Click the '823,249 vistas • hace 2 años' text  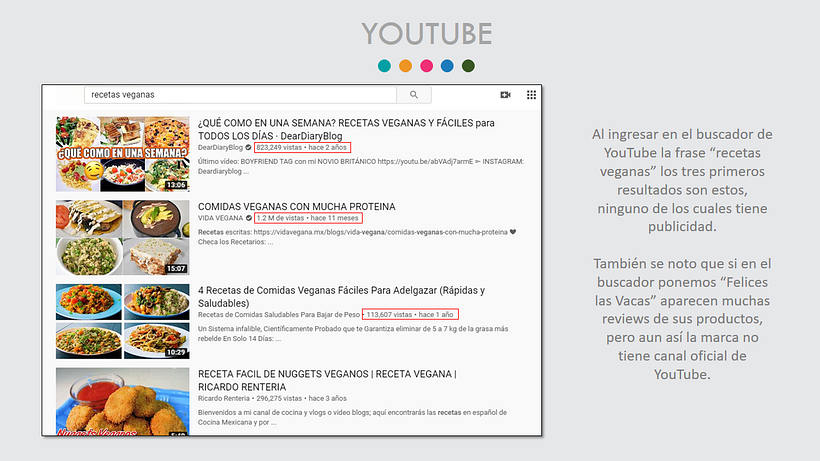[x=302, y=147]
